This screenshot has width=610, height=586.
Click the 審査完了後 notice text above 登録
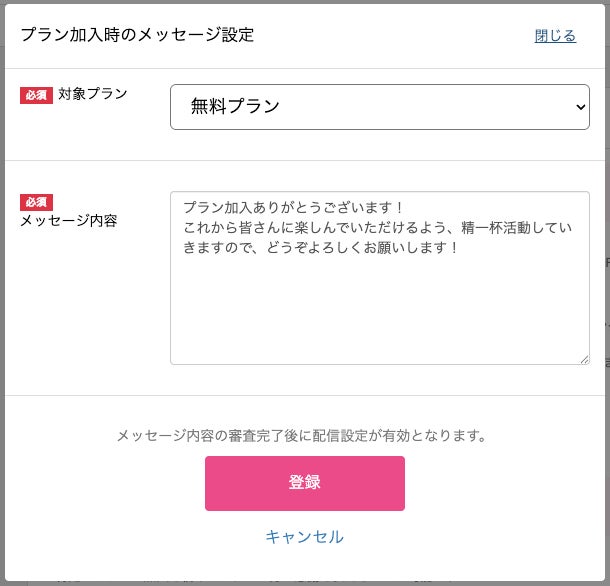pyautogui.click(x=301, y=435)
